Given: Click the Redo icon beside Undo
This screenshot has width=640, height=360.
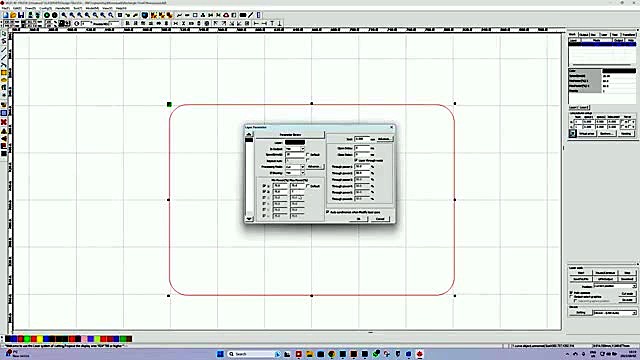Looking at the screenshot, I should [x=54, y=15].
